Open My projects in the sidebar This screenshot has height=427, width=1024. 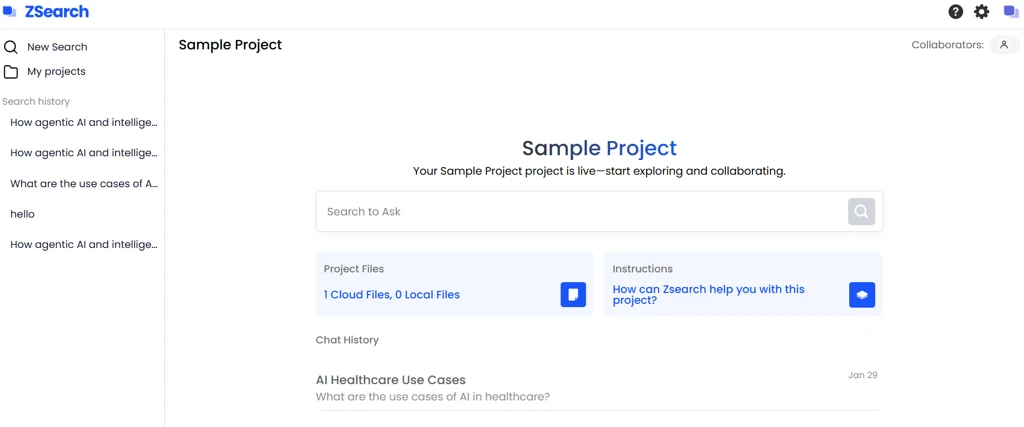(56, 72)
